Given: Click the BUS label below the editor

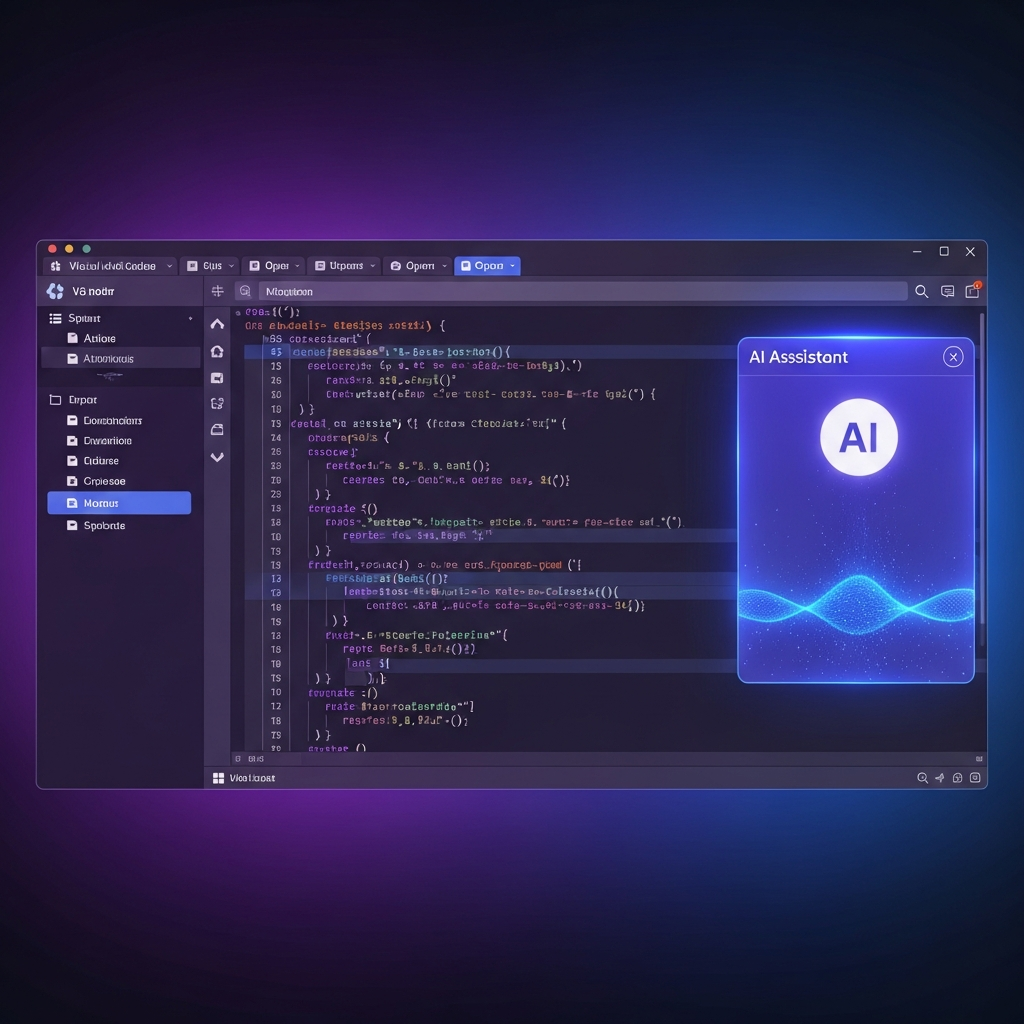Looking at the screenshot, I should tap(256, 759).
